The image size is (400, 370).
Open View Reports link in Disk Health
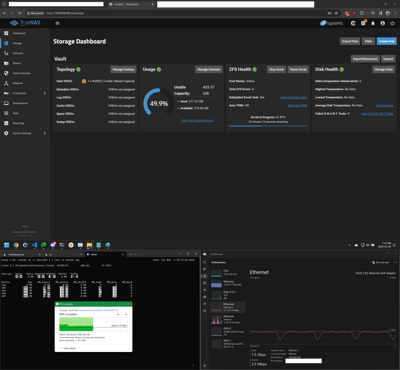click(x=385, y=105)
